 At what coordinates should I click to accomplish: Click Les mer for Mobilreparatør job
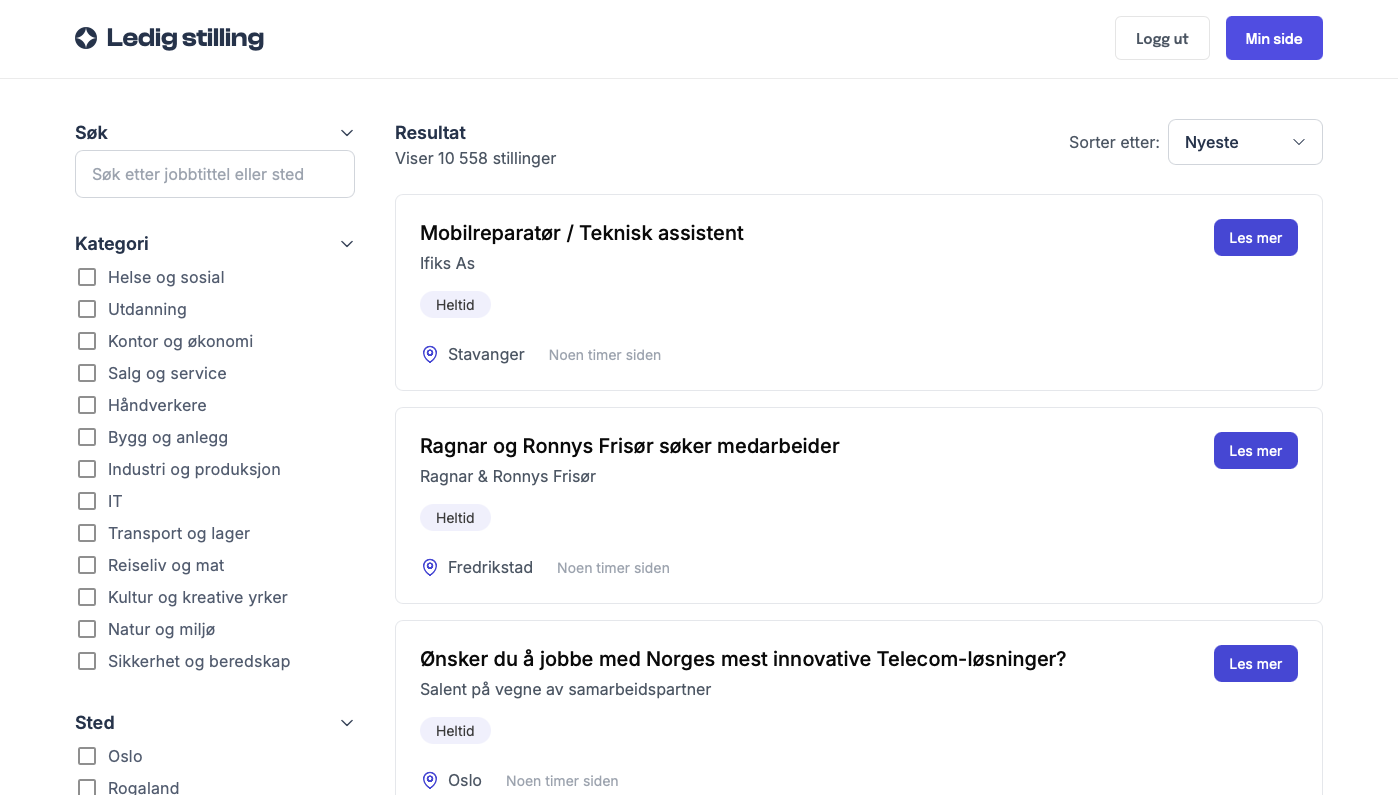(x=1255, y=238)
